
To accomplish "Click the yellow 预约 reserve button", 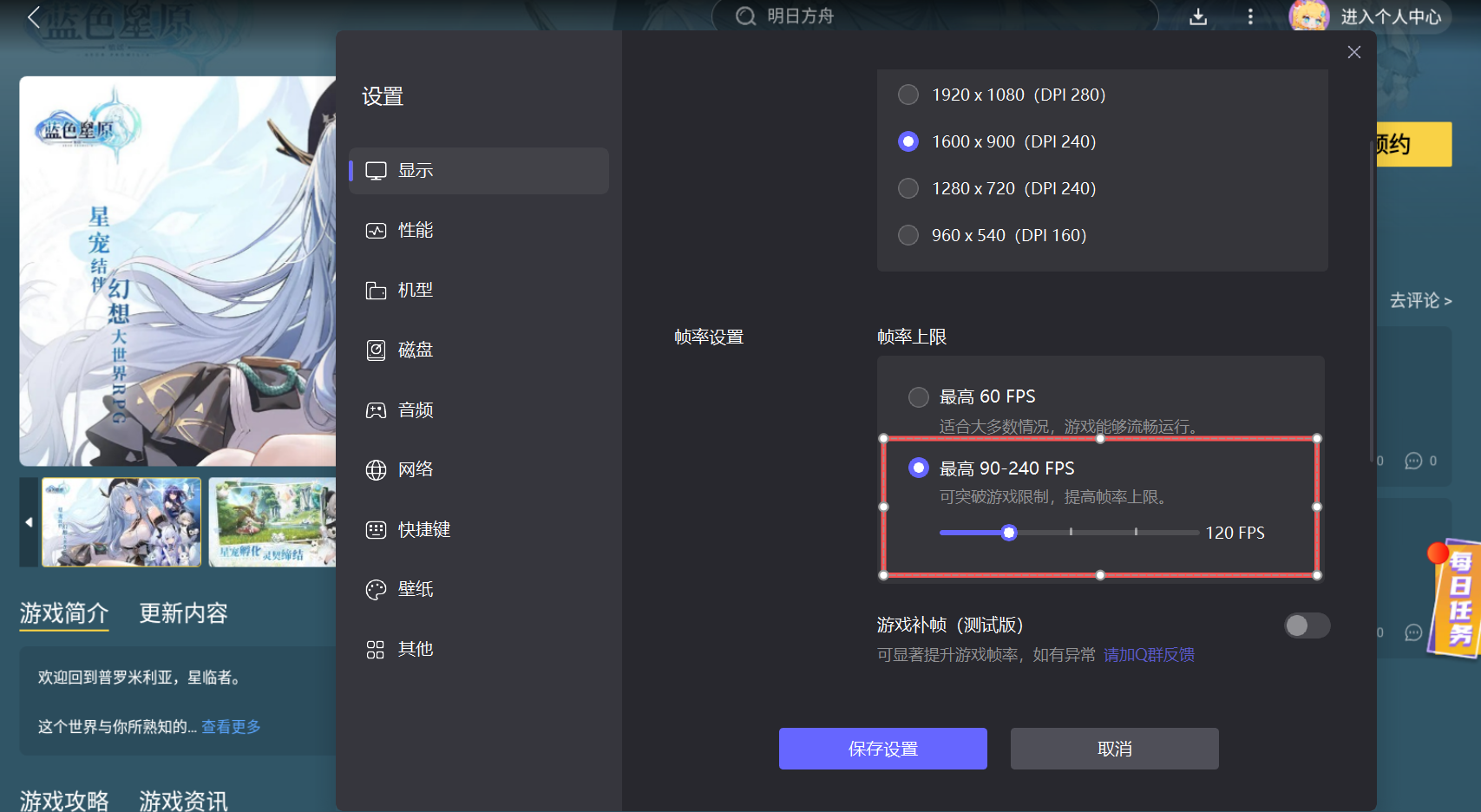I will click(1414, 144).
